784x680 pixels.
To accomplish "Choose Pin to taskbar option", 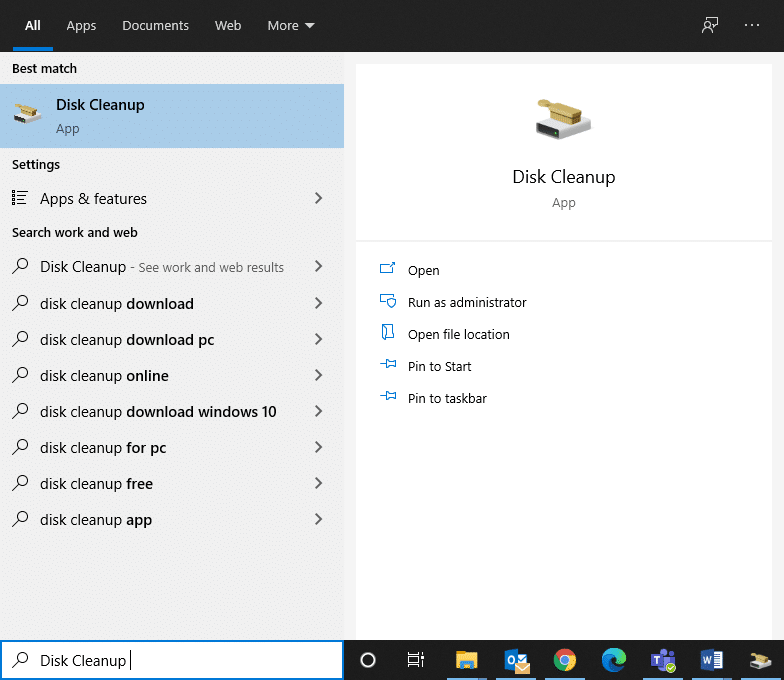I will point(447,398).
